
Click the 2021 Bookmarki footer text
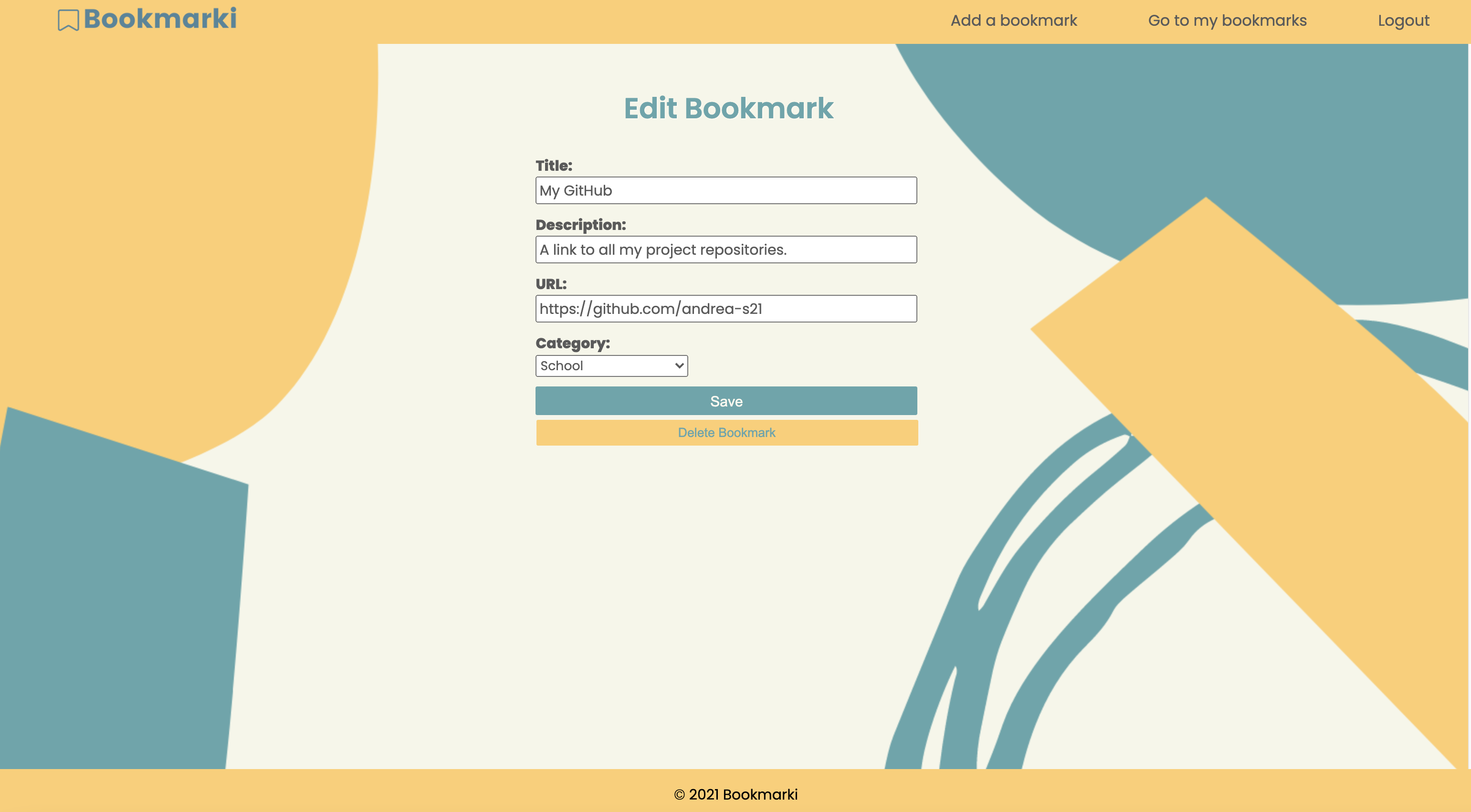(x=735, y=794)
